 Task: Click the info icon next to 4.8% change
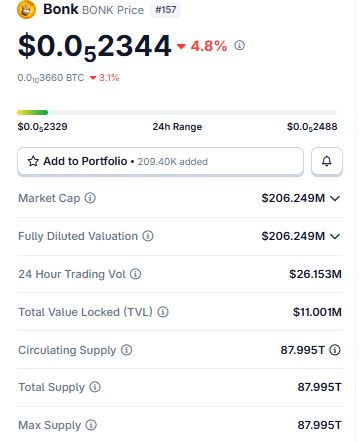coord(239,45)
